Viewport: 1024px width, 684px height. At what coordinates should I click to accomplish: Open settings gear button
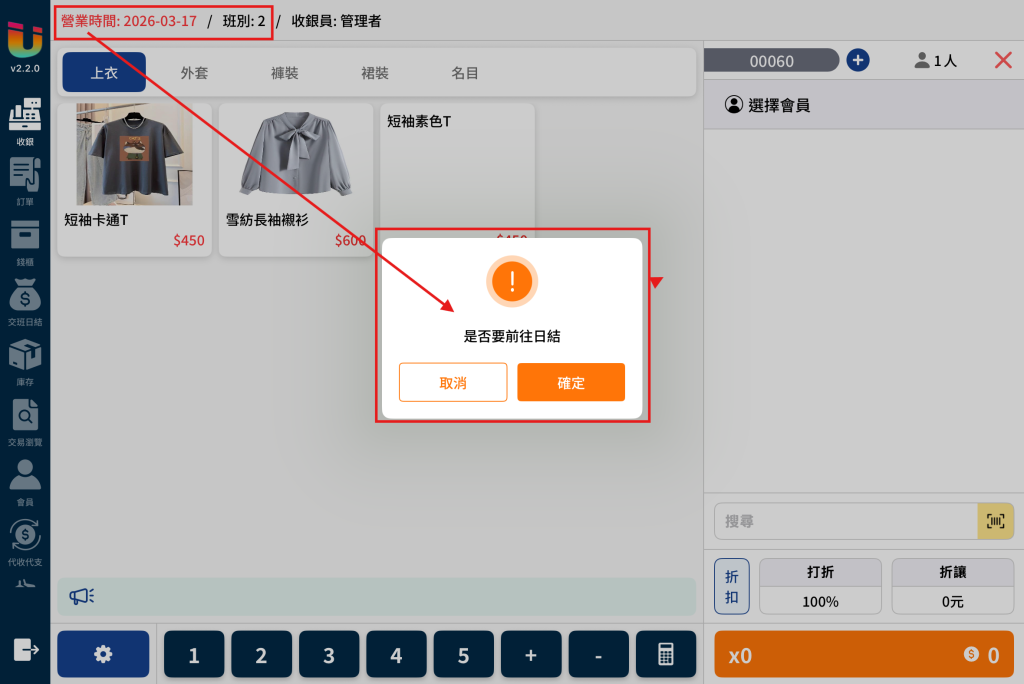pos(103,654)
